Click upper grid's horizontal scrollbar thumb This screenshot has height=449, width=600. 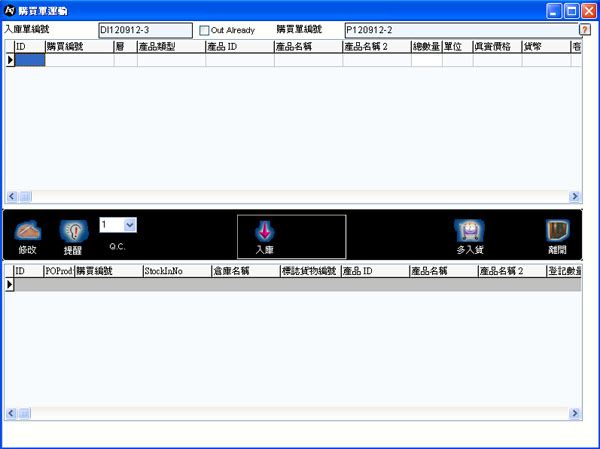coord(25,196)
